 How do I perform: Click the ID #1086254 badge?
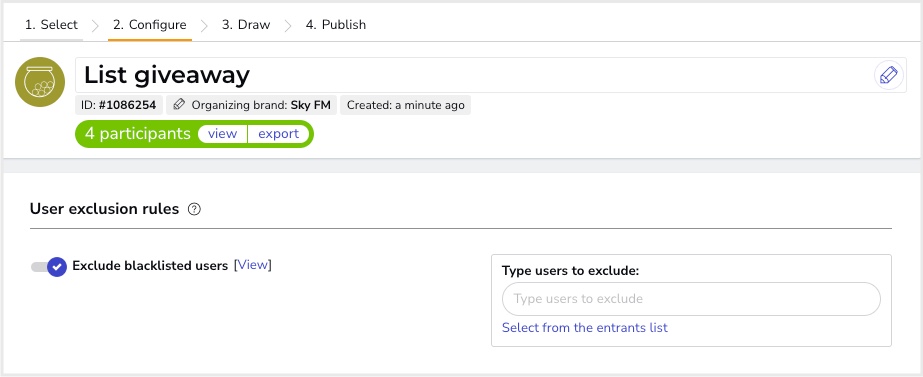pos(119,105)
